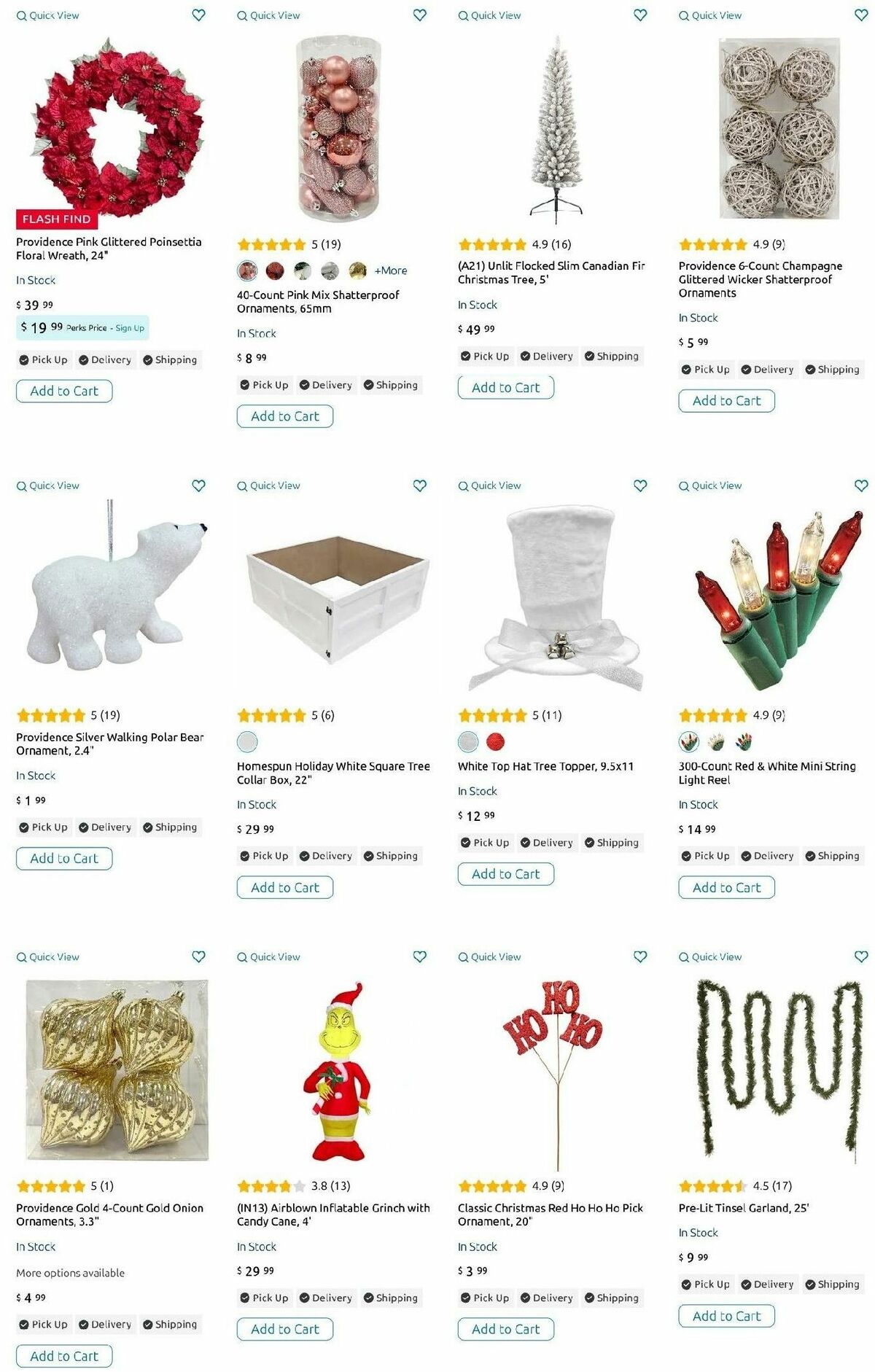Add Ho Ho Ho Pick Ornament to cart
The image size is (875, 1372).
[x=506, y=1330]
